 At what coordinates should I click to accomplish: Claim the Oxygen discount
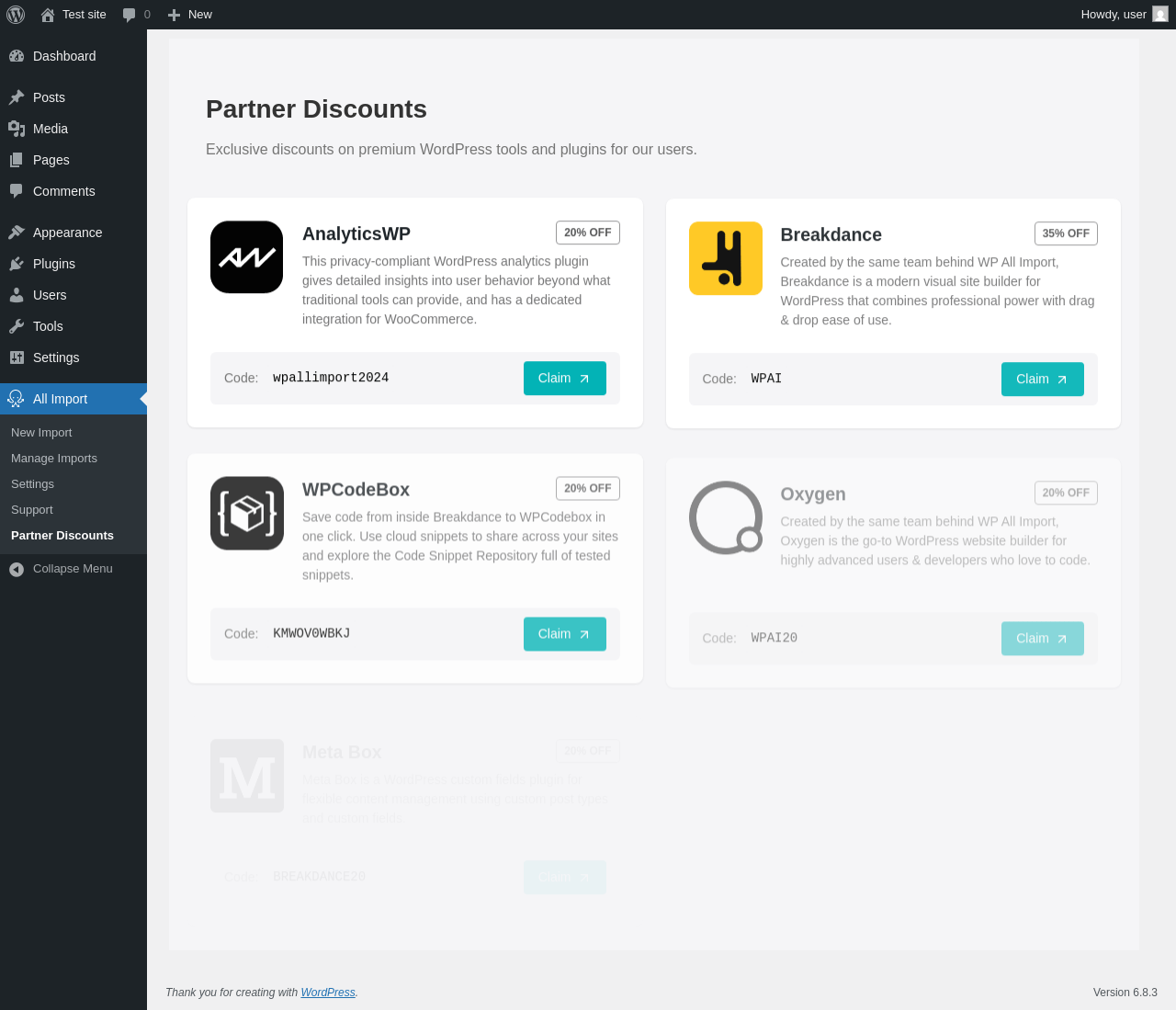1043,639
